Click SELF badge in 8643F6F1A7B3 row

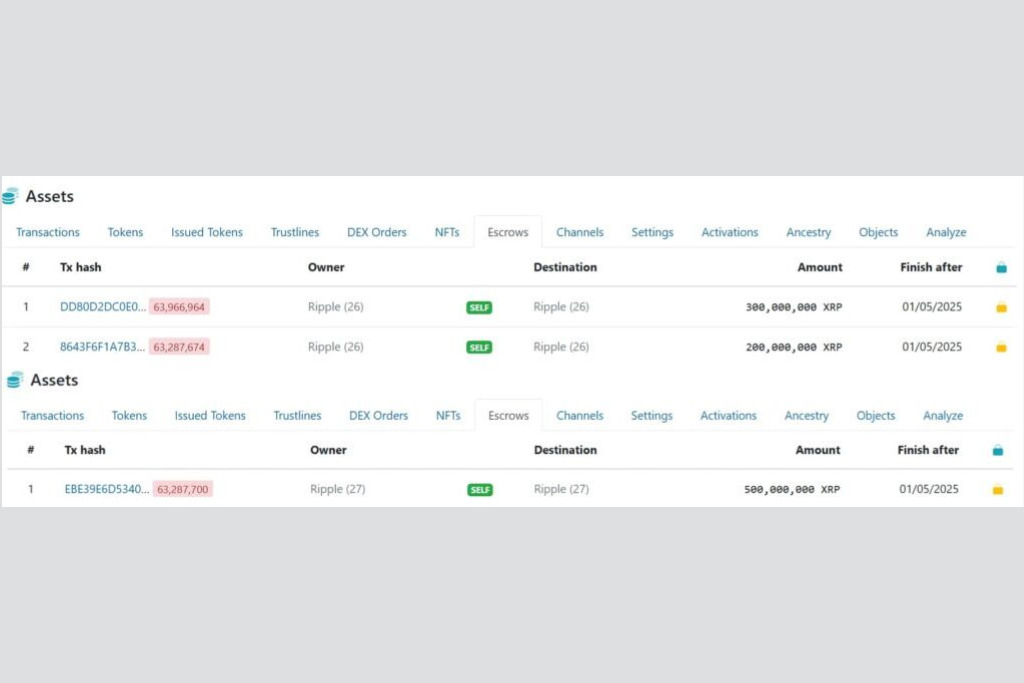coord(479,347)
